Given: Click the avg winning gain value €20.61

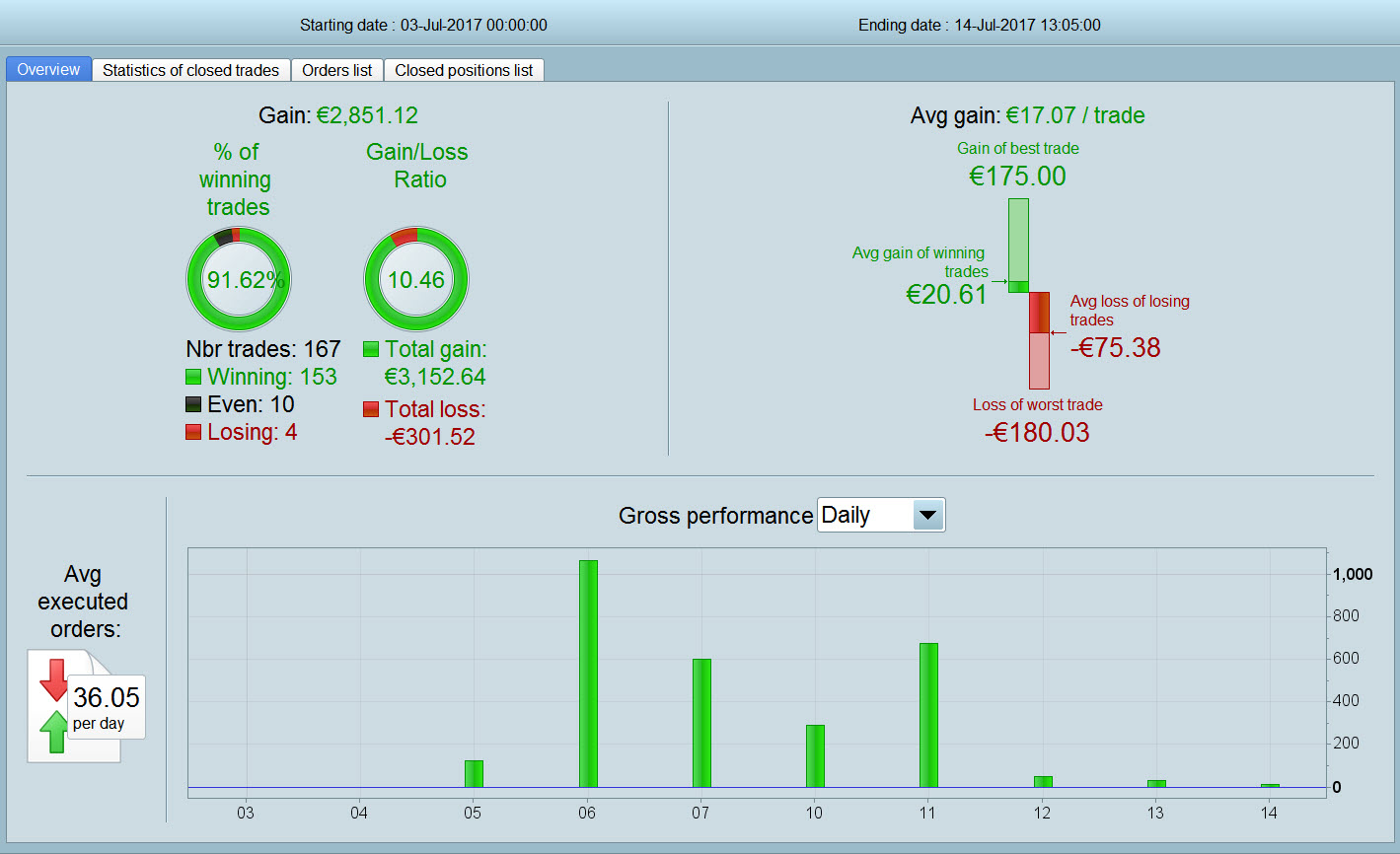Looking at the screenshot, I should coord(946,295).
